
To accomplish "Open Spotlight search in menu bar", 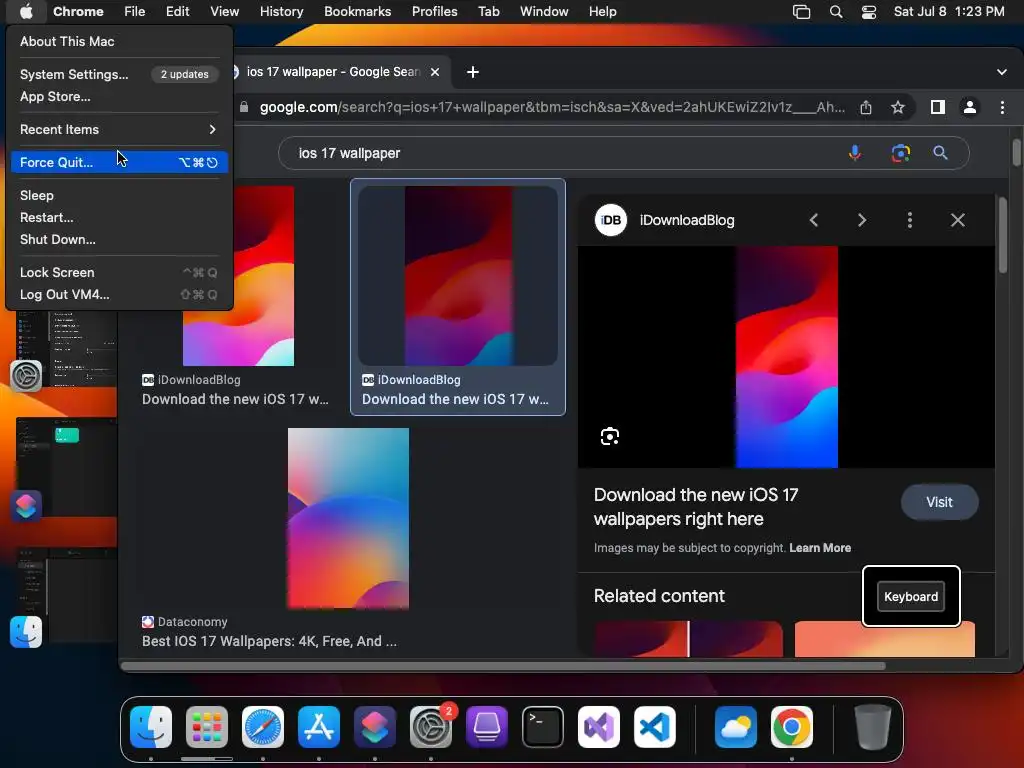I will (836, 12).
